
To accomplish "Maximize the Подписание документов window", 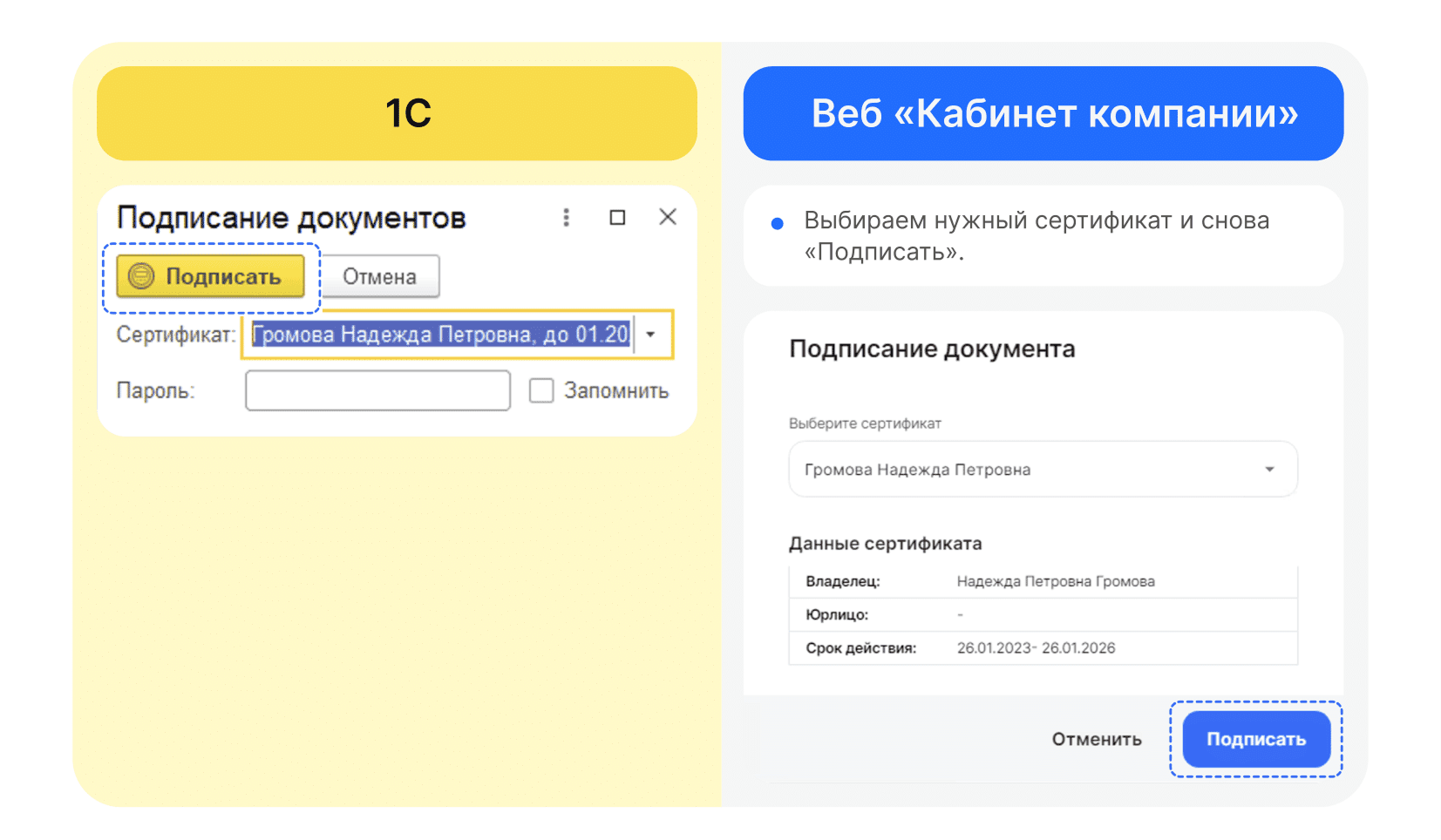I will pos(617,217).
